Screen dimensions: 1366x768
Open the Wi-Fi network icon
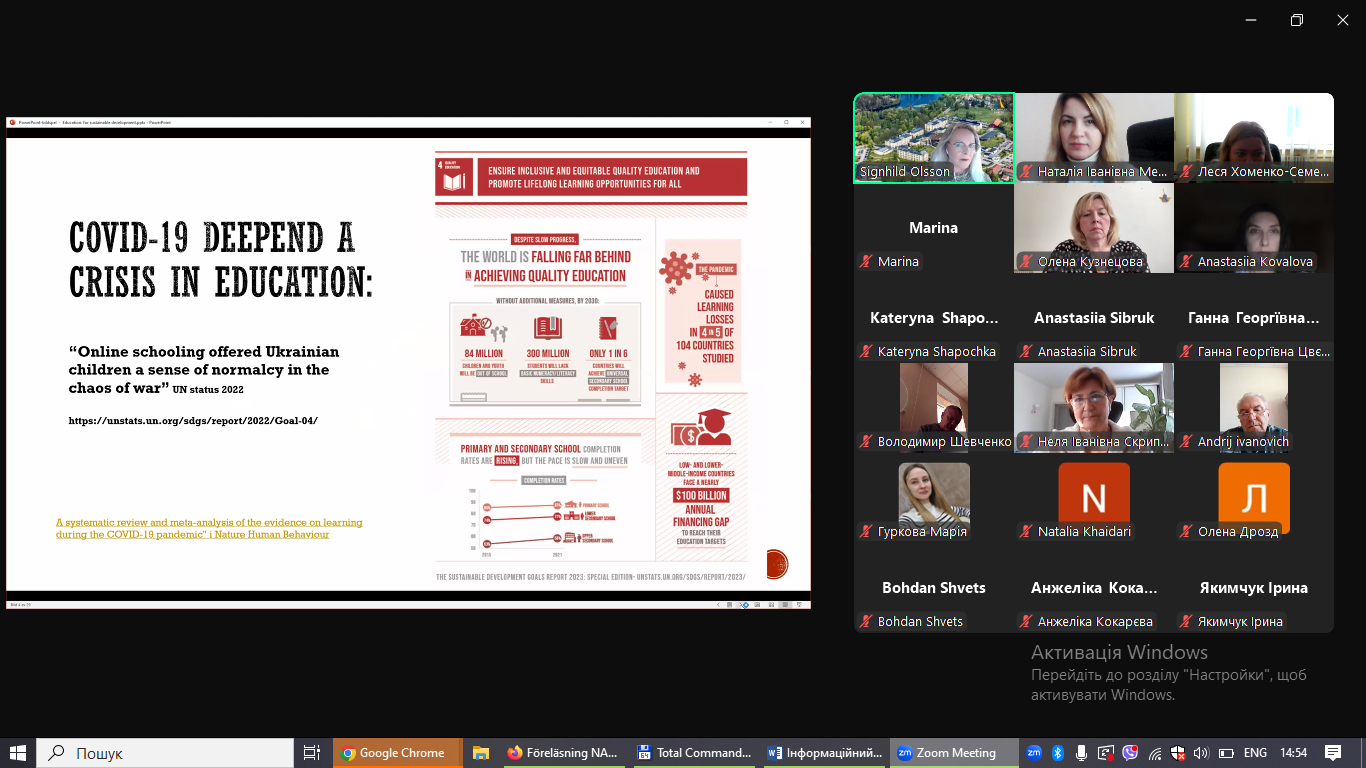1155,753
